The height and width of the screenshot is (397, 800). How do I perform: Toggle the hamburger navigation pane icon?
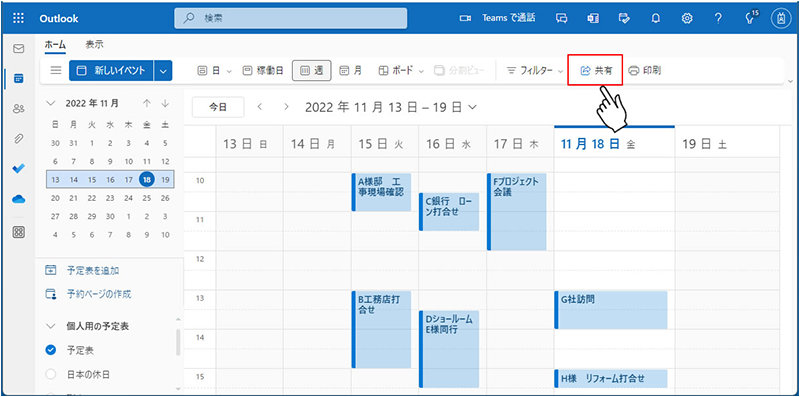pyautogui.click(x=56, y=70)
